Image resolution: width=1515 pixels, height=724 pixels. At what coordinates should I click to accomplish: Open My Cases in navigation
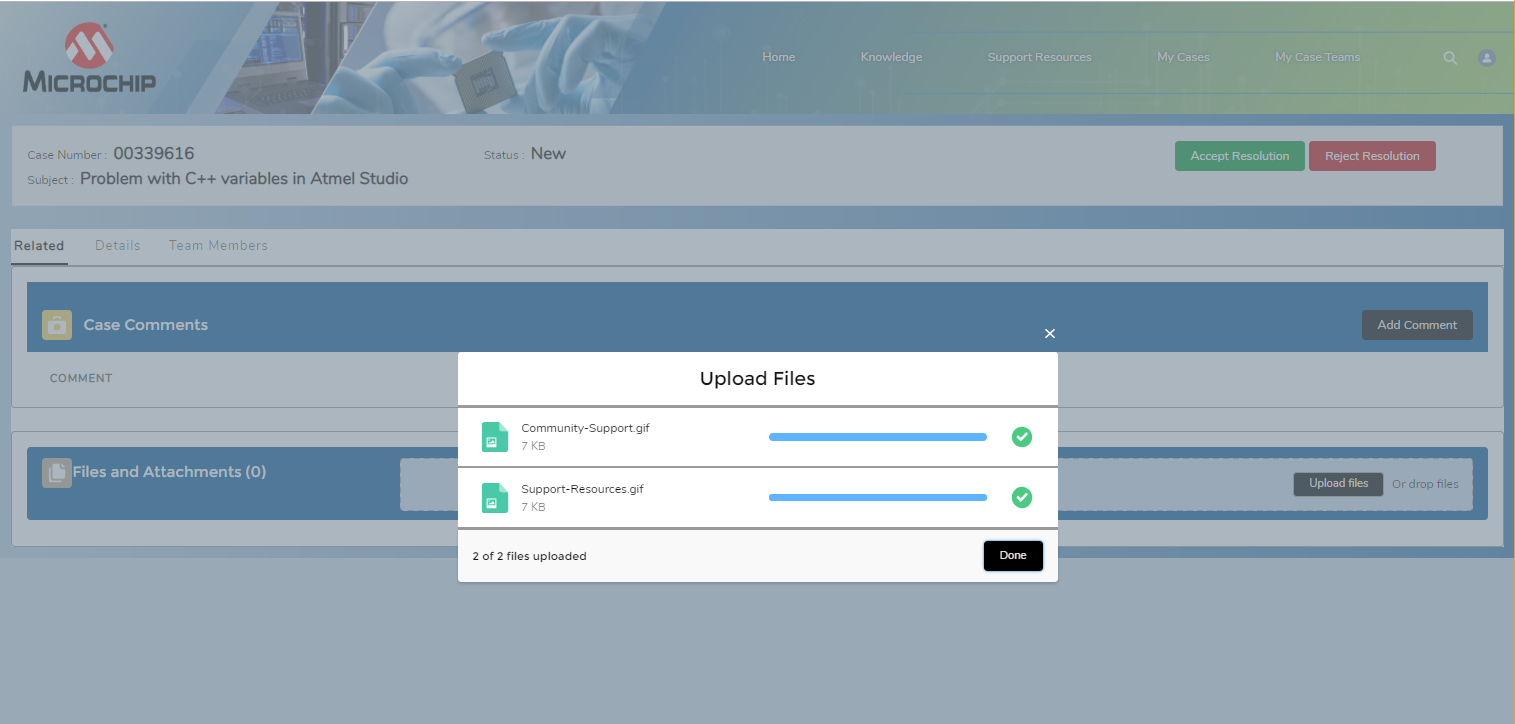[x=1183, y=57]
